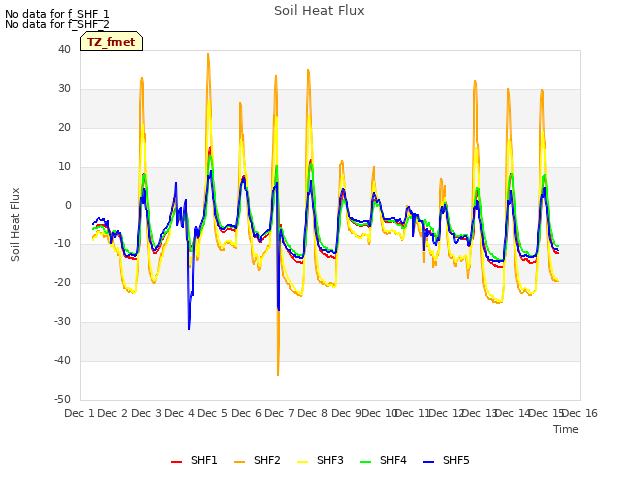Click the -30 y-axis tick label
The image size is (640, 480).
point(63,322)
